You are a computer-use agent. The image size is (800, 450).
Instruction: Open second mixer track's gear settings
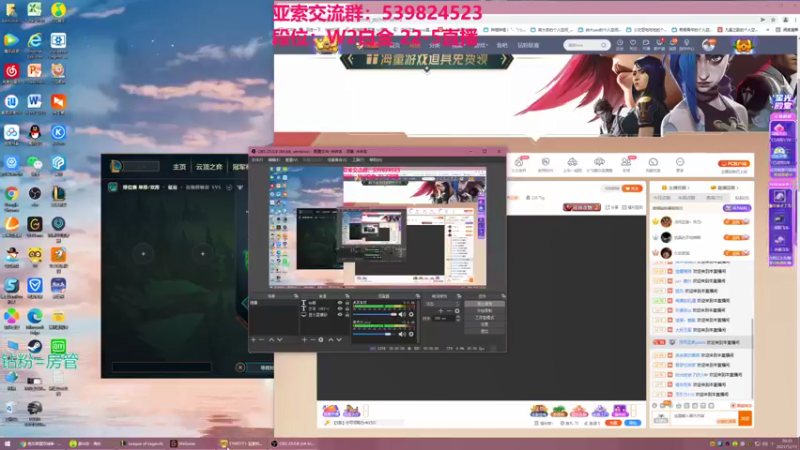click(x=411, y=334)
